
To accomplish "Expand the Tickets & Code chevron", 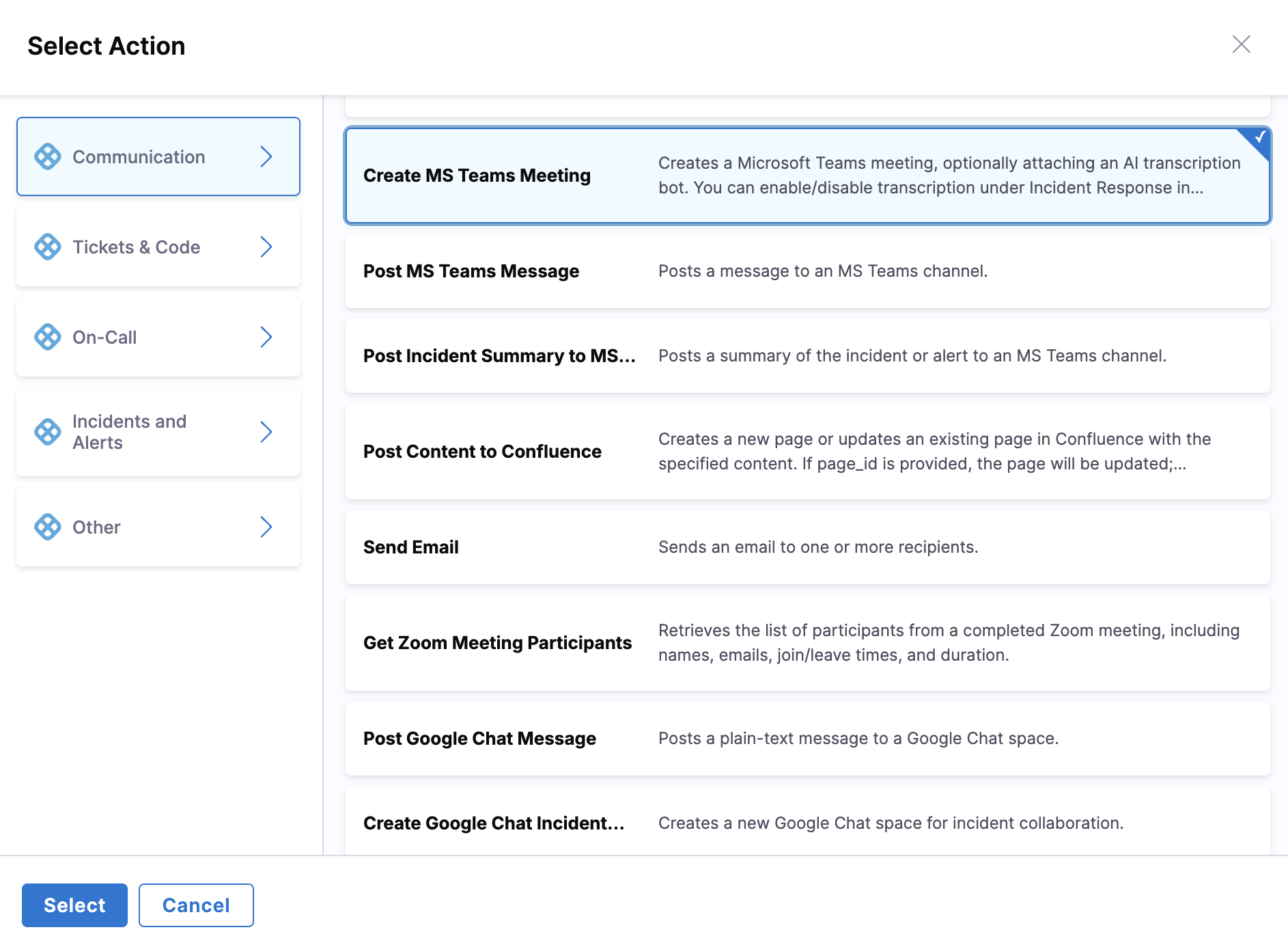I will coord(266,247).
